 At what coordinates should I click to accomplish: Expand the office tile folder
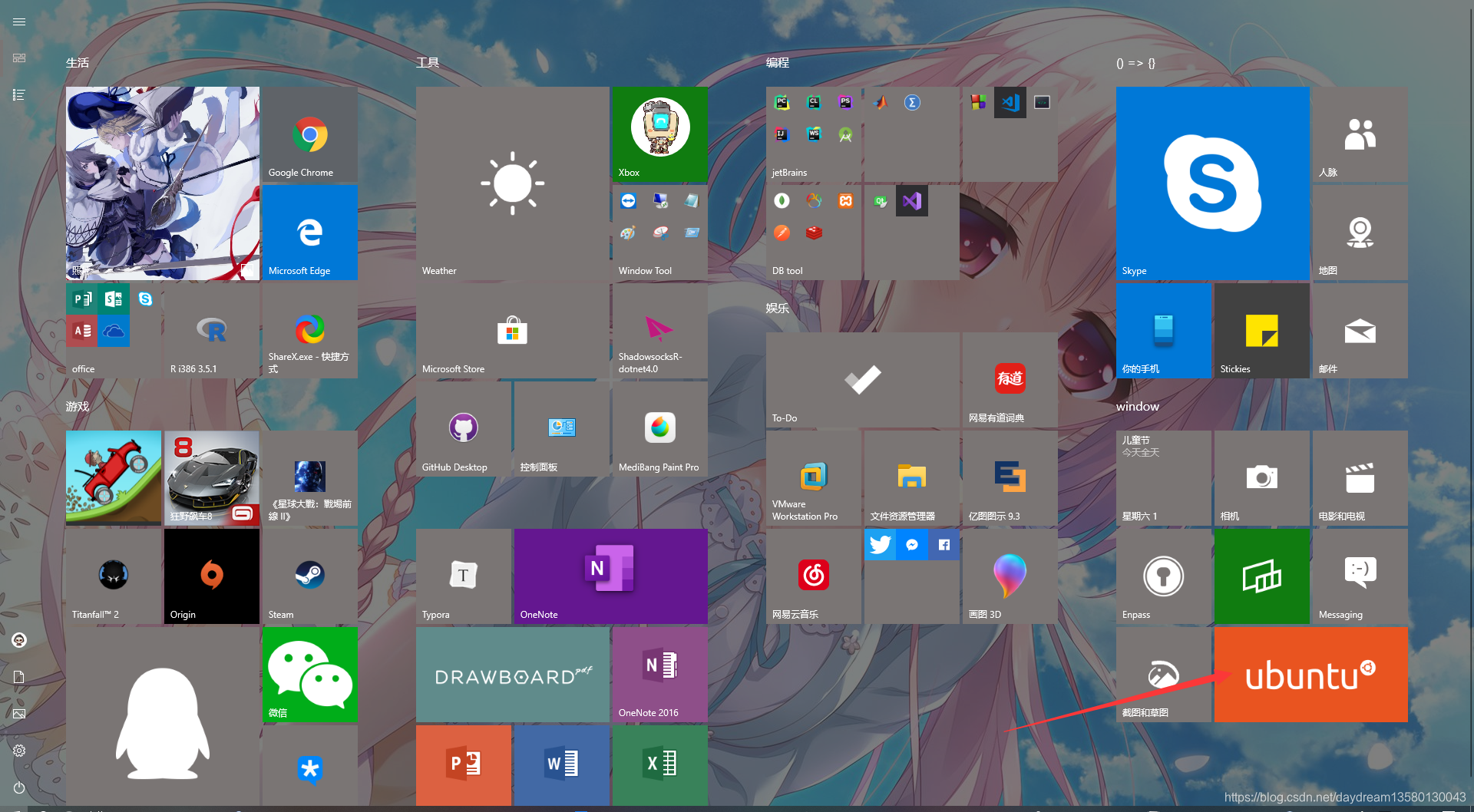(x=114, y=331)
